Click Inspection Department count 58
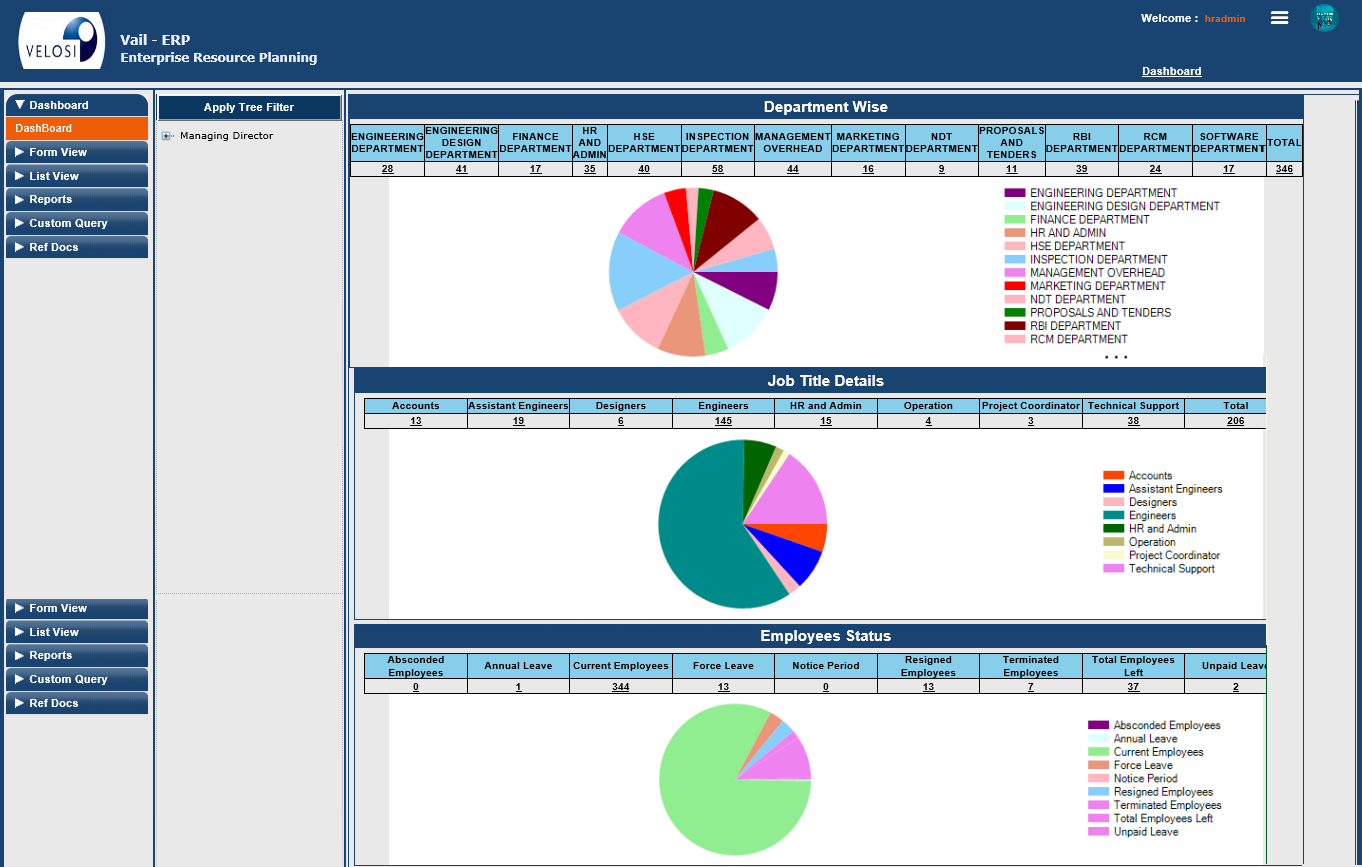Image resolution: width=1362 pixels, height=867 pixels. (x=717, y=169)
